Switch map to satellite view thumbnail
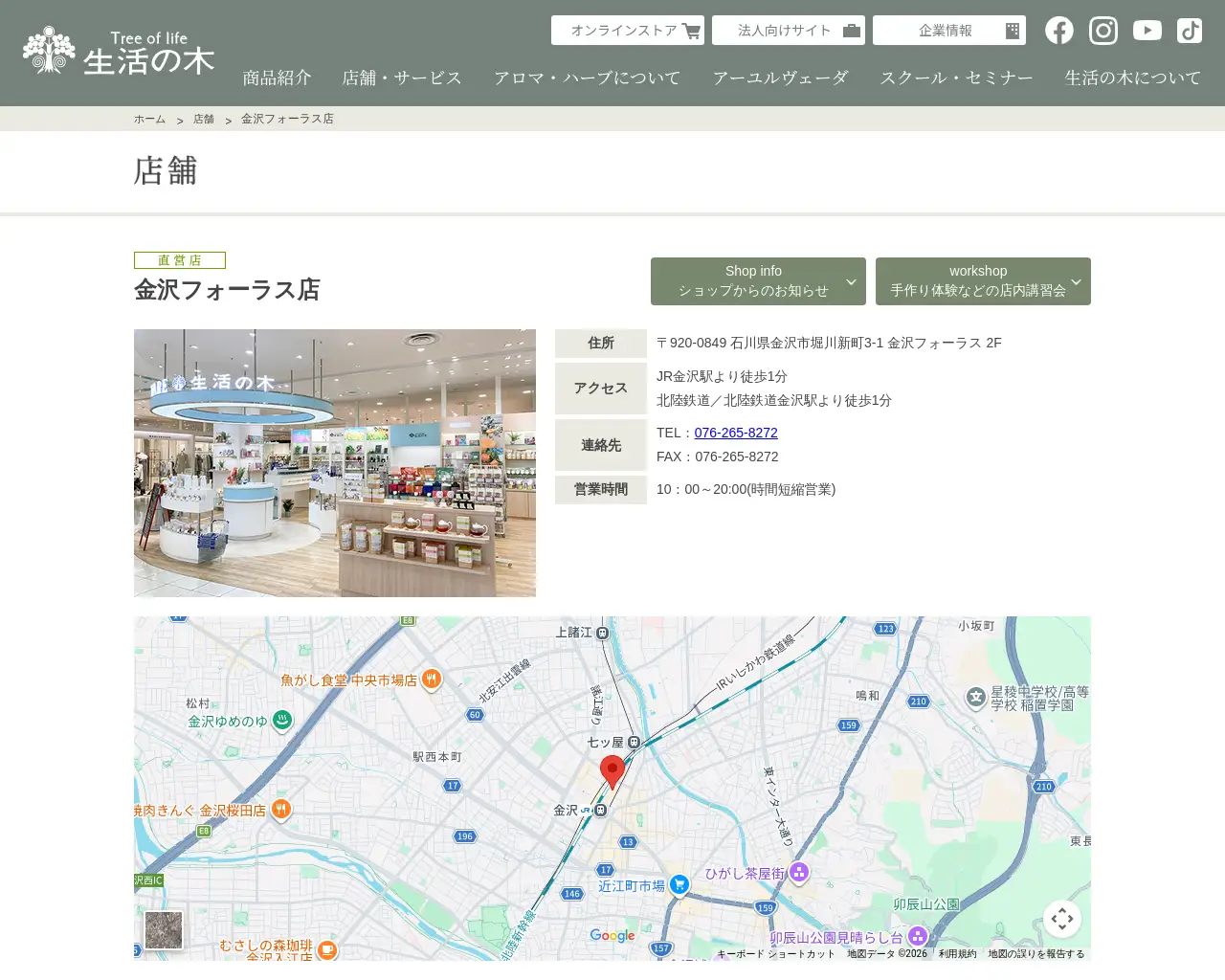The height and width of the screenshot is (980, 1225). coord(164,929)
